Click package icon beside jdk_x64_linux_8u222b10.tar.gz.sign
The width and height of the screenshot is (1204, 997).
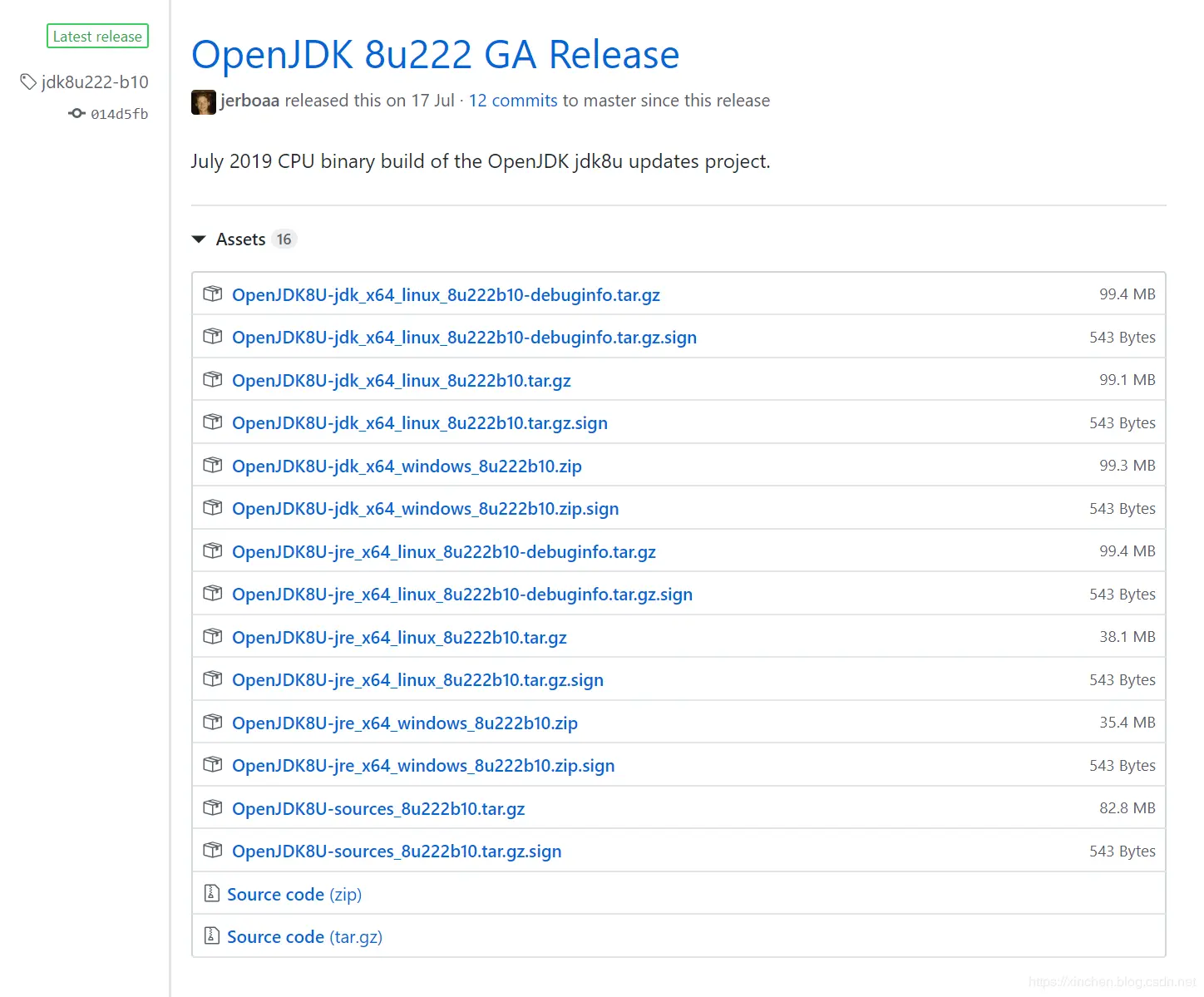coord(213,422)
